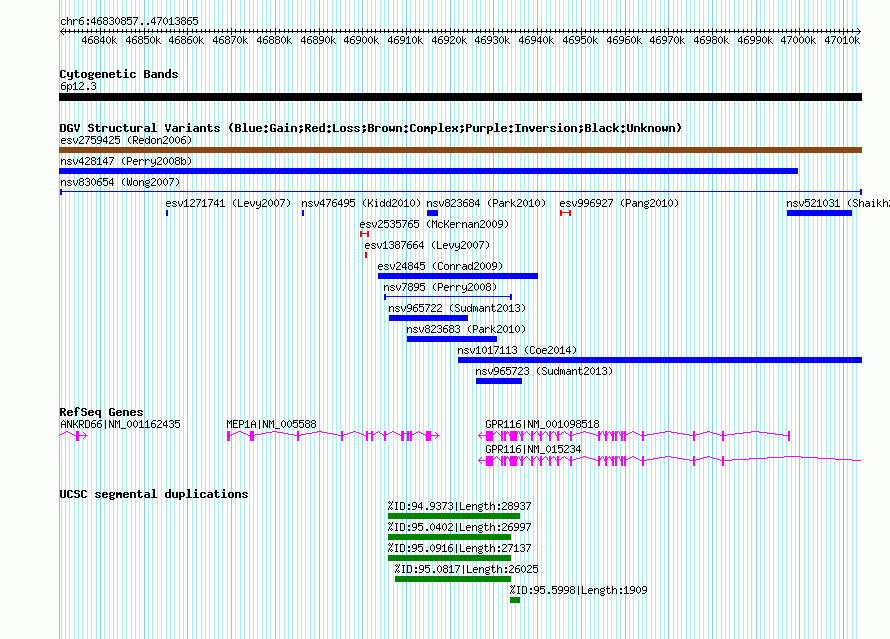The image size is (890, 639).
Task: Click the 46900k ruler tick label
Action: [361, 41]
